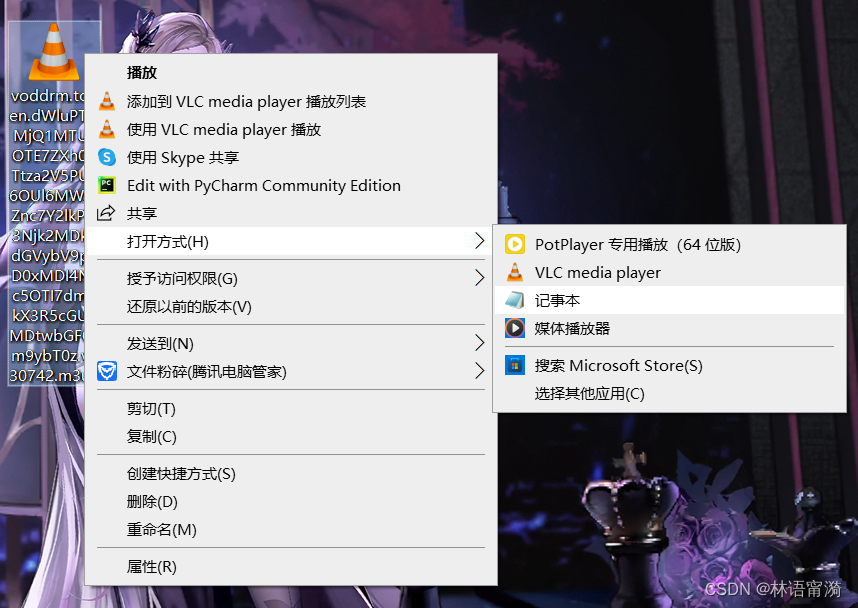The width and height of the screenshot is (858, 608).
Task: Select 删除(D) from the context menu
Action: coord(292,502)
